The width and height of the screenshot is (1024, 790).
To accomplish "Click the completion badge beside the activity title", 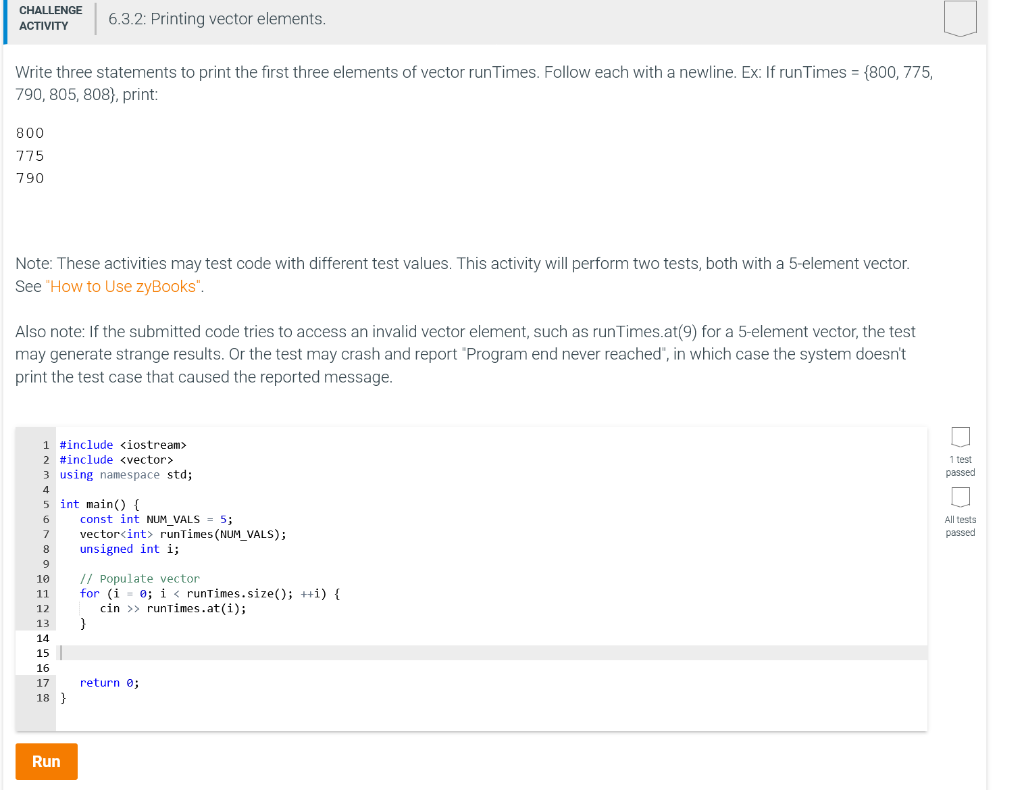I will [960, 19].
